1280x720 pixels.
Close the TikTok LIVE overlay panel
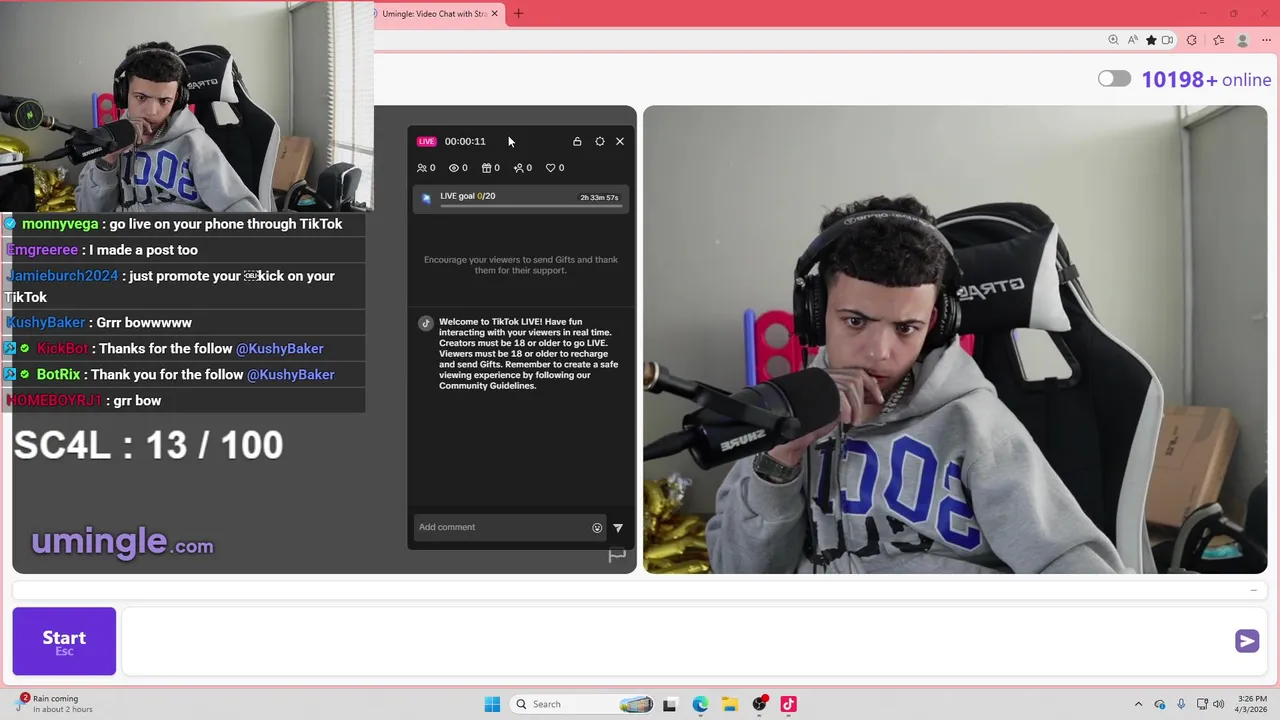(x=620, y=141)
